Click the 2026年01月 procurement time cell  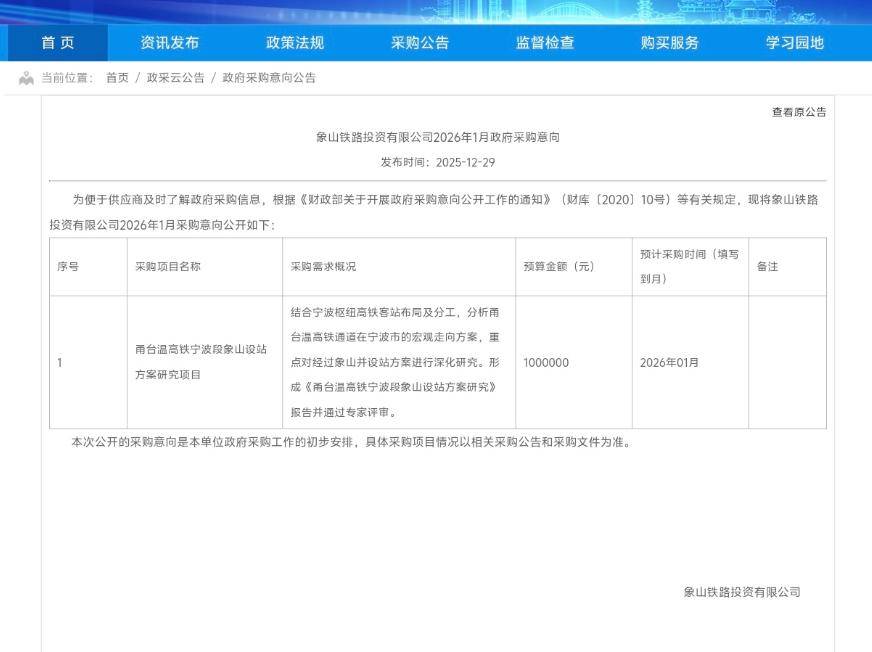click(669, 363)
